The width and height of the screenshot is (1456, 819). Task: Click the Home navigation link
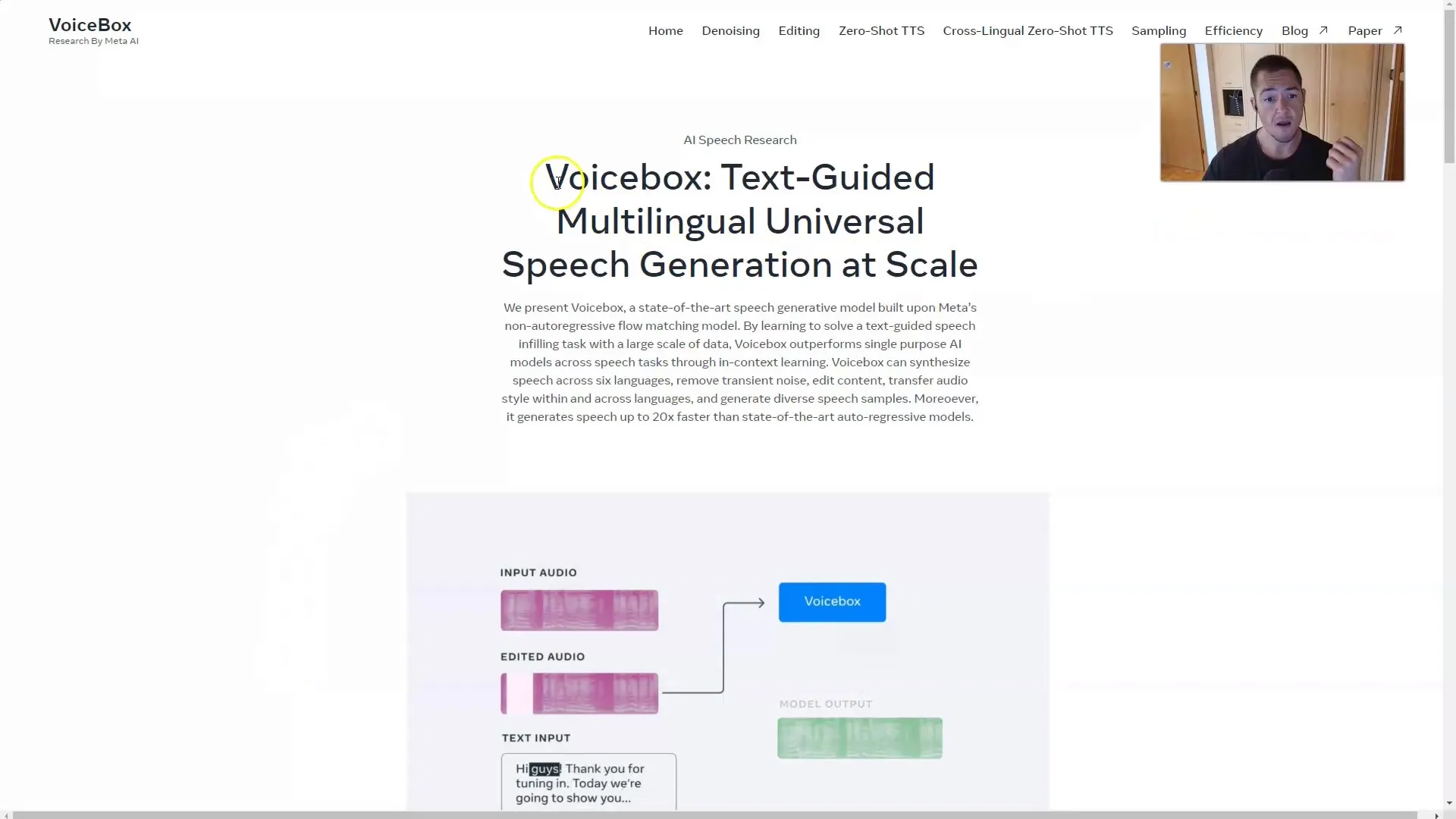pos(664,30)
